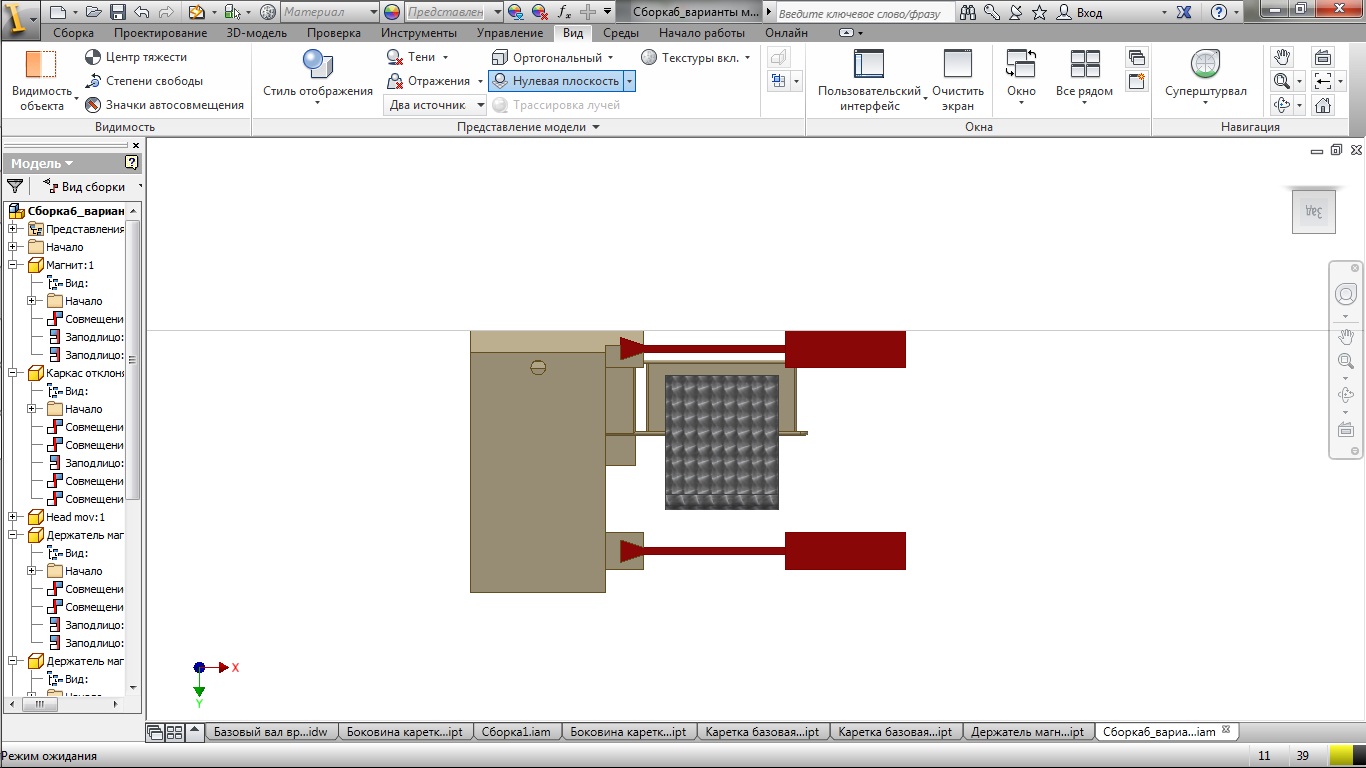The height and width of the screenshot is (768, 1366).
Task: Select the Orbit tool in ribbon Navigation panel
Action: coord(1281,105)
